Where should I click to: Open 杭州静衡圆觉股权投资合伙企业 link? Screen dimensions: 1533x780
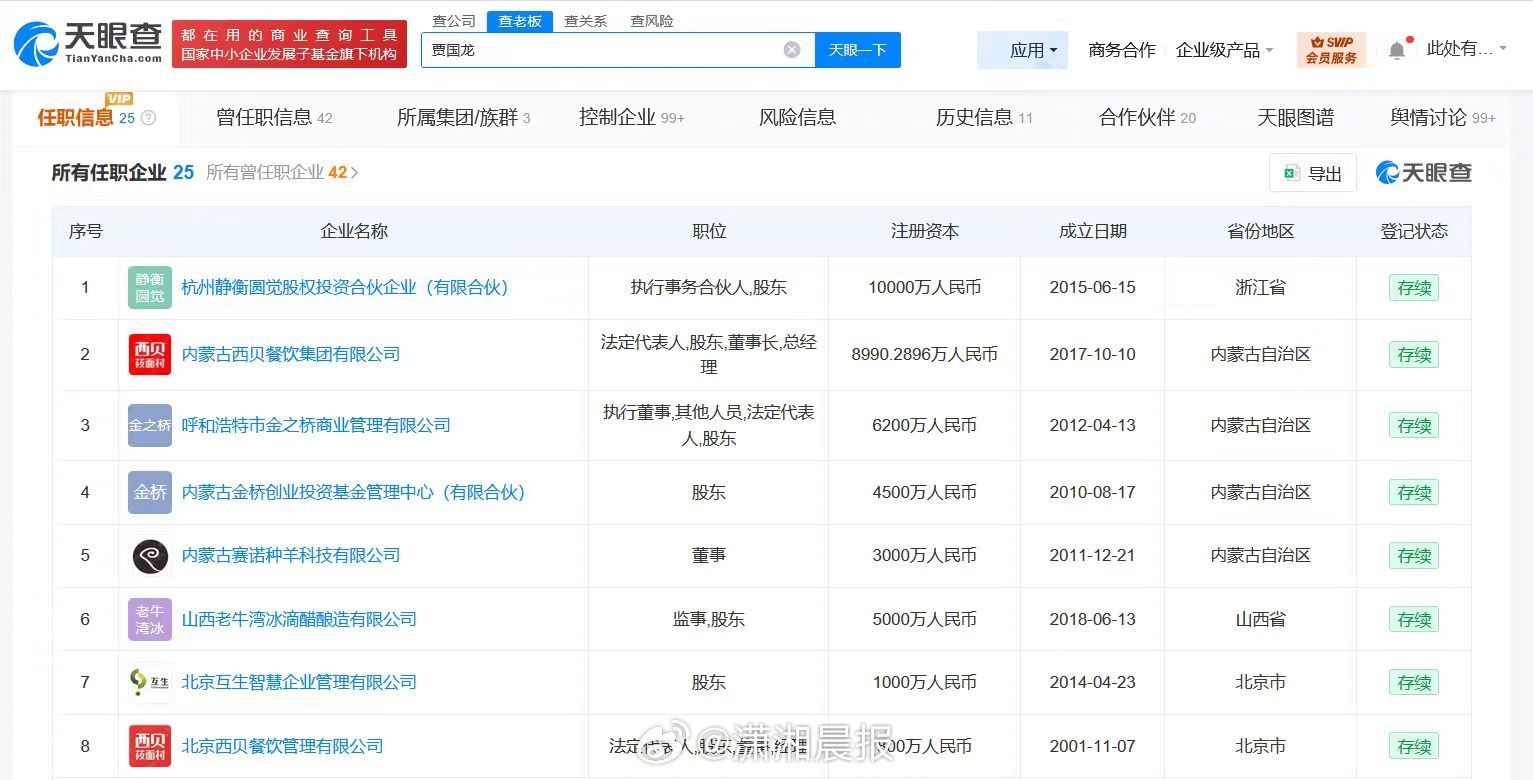(x=345, y=288)
